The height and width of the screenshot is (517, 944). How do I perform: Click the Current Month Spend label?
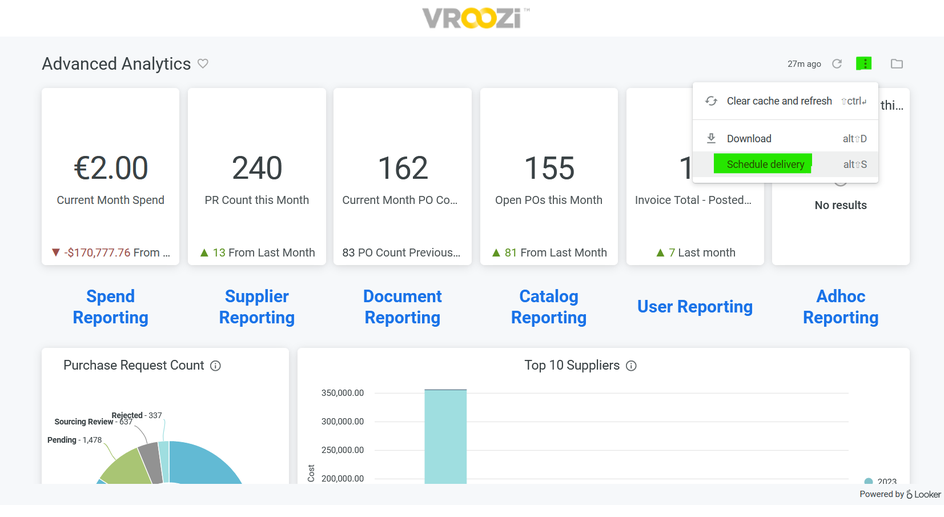(x=110, y=200)
